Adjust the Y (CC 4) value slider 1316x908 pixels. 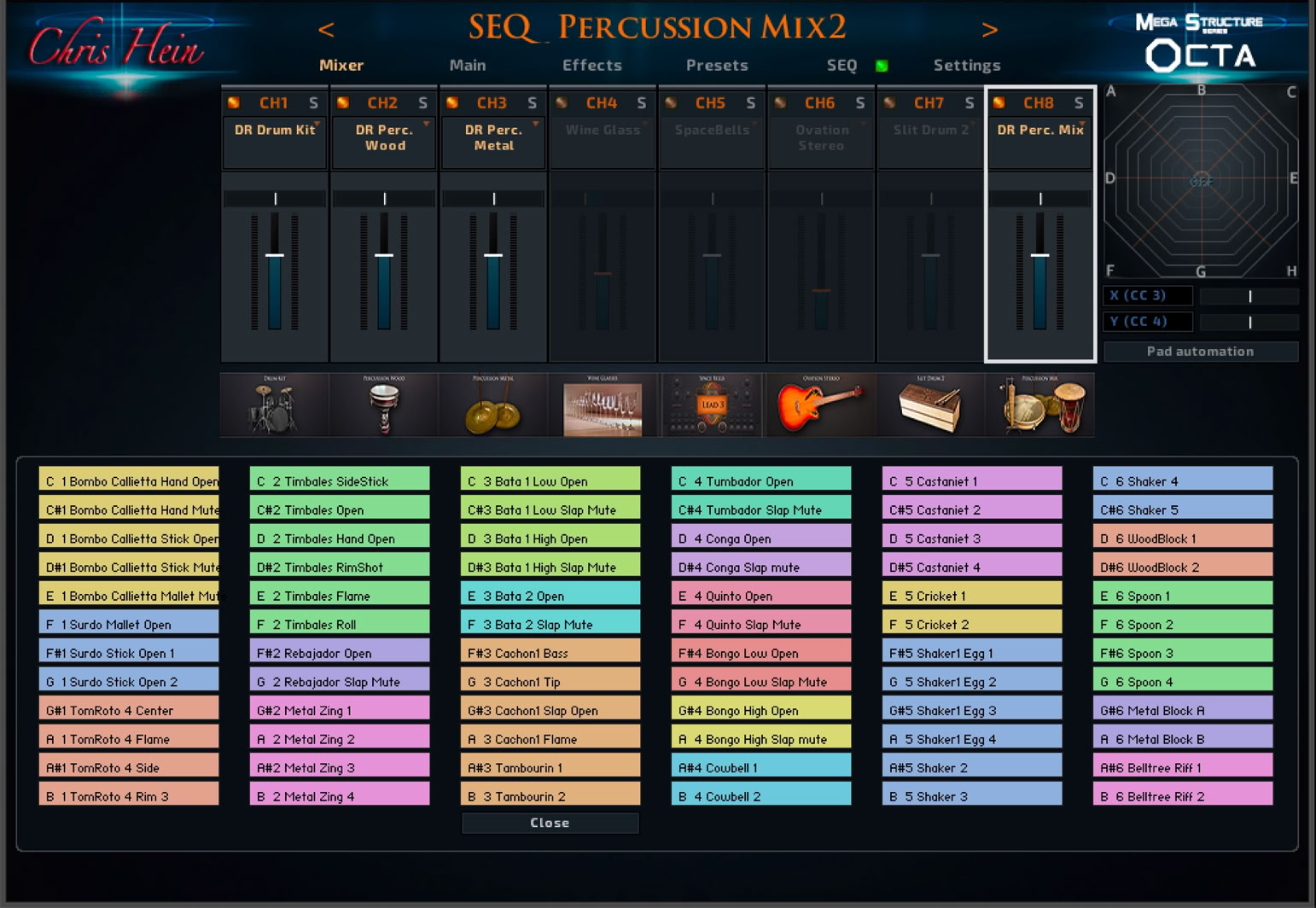tap(1249, 322)
